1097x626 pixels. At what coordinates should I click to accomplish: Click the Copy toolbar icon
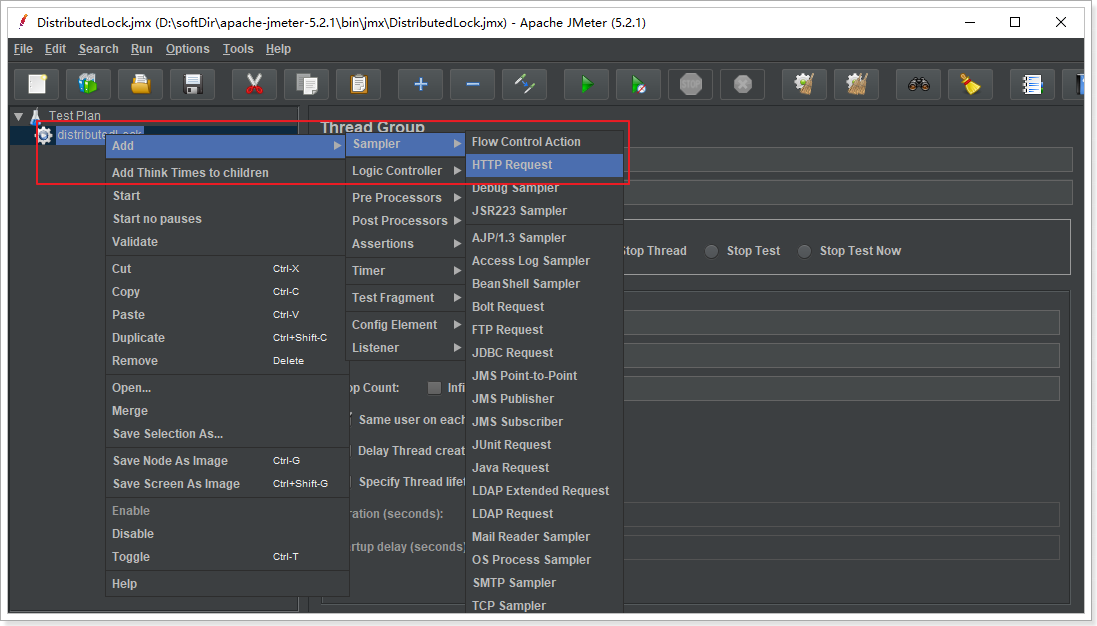coord(306,85)
